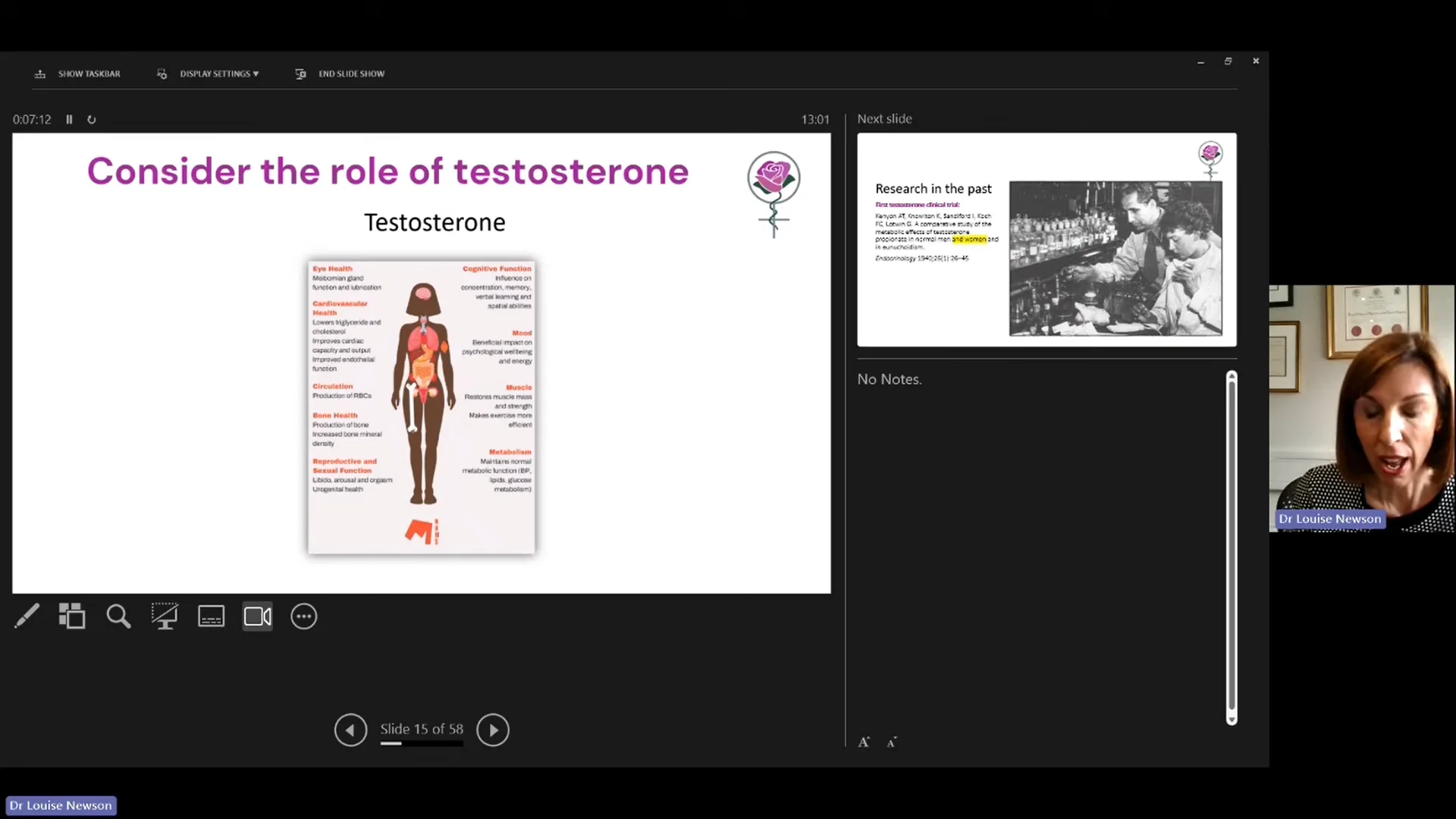Click the notes pane scrollbar
1456x819 pixels.
[1232, 548]
